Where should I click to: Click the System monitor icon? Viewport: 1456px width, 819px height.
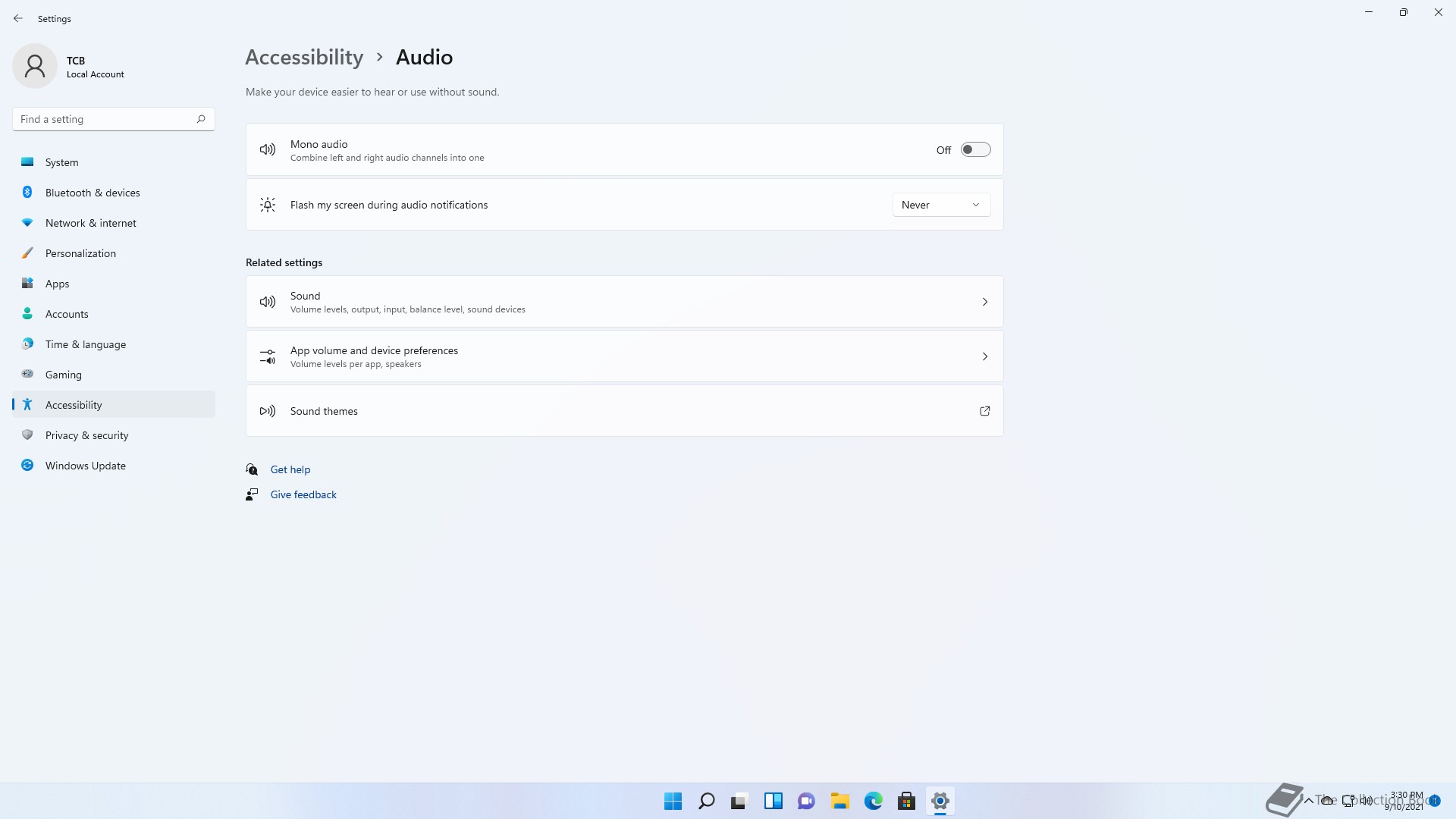coord(27,162)
